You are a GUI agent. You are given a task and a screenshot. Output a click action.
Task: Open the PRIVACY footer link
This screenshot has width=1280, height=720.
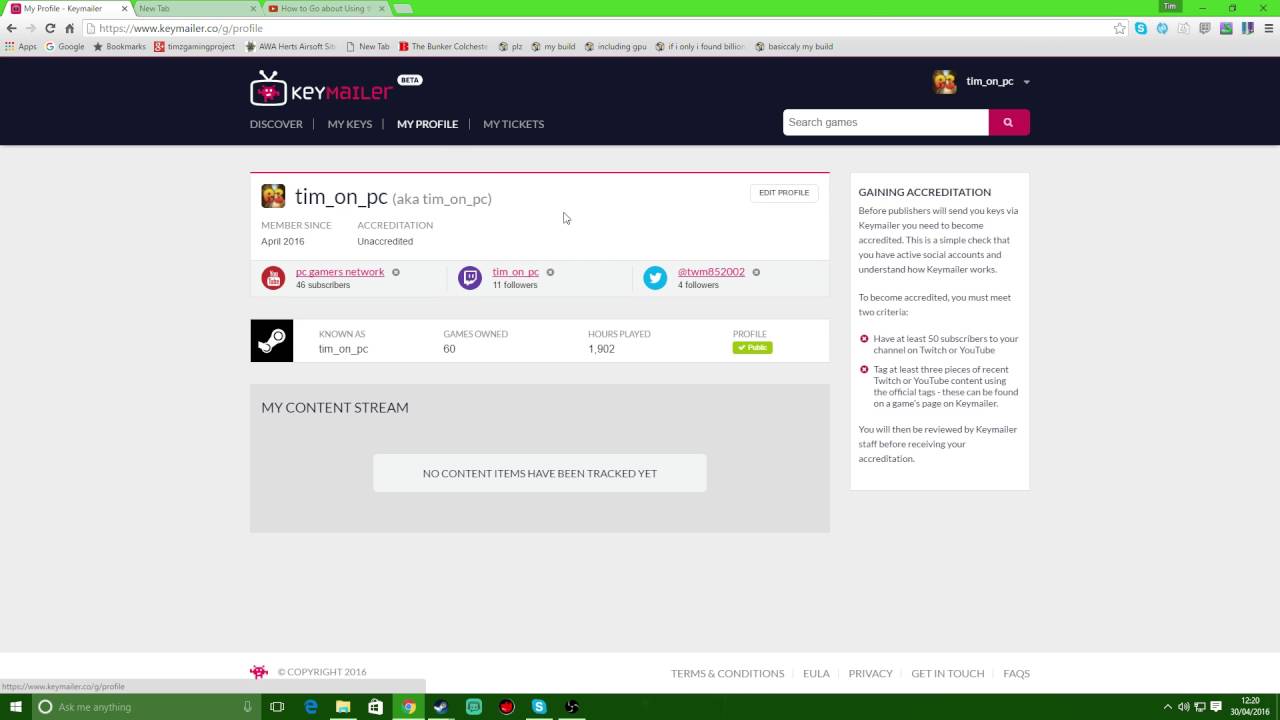click(x=870, y=673)
